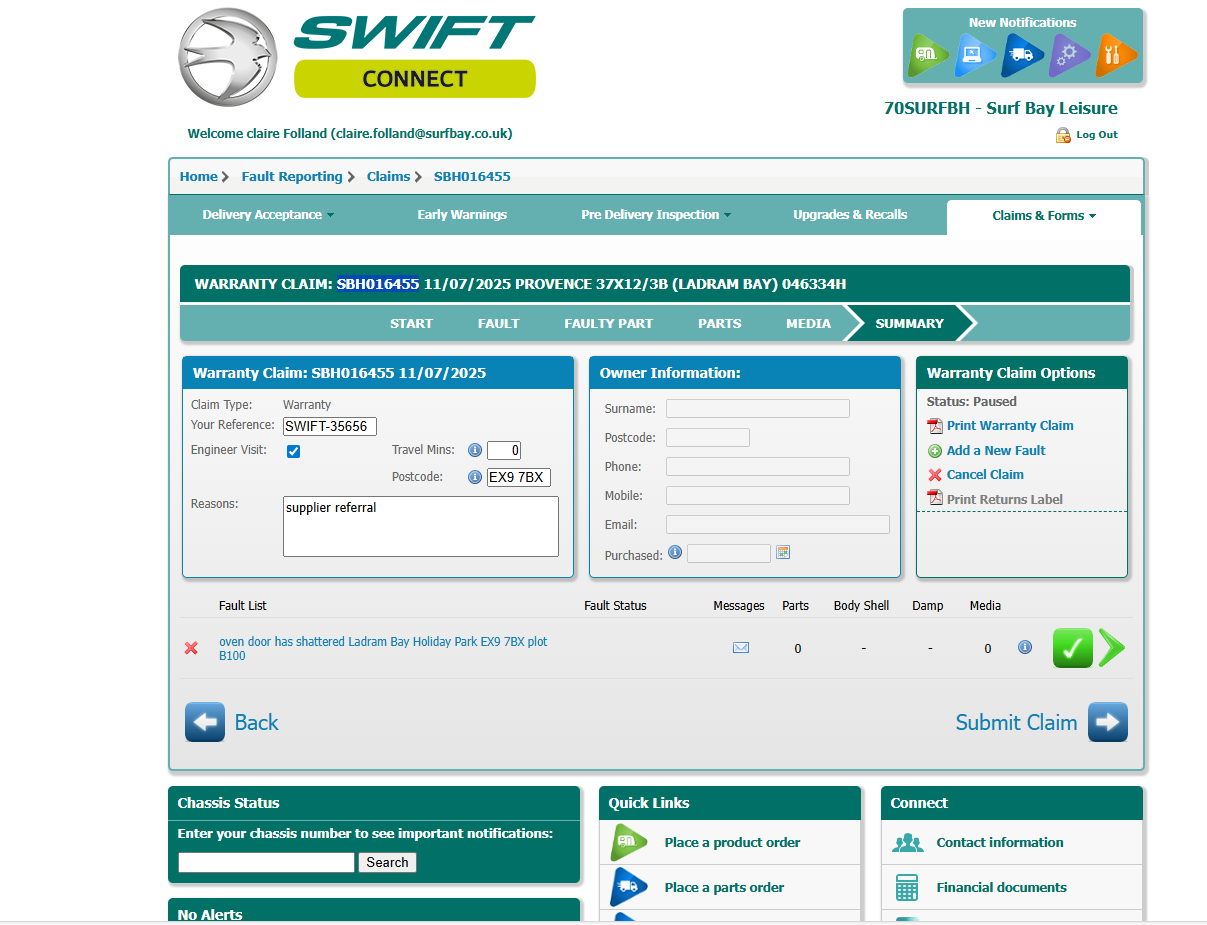The width and height of the screenshot is (1207, 925).
Task: Click the blue Back arrow icon
Action: click(x=205, y=722)
